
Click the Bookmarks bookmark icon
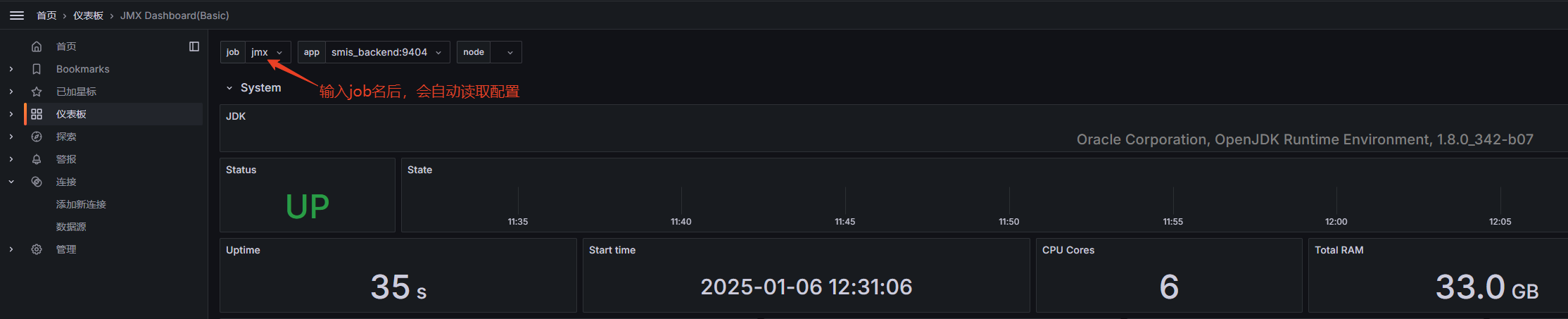pyautogui.click(x=37, y=69)
